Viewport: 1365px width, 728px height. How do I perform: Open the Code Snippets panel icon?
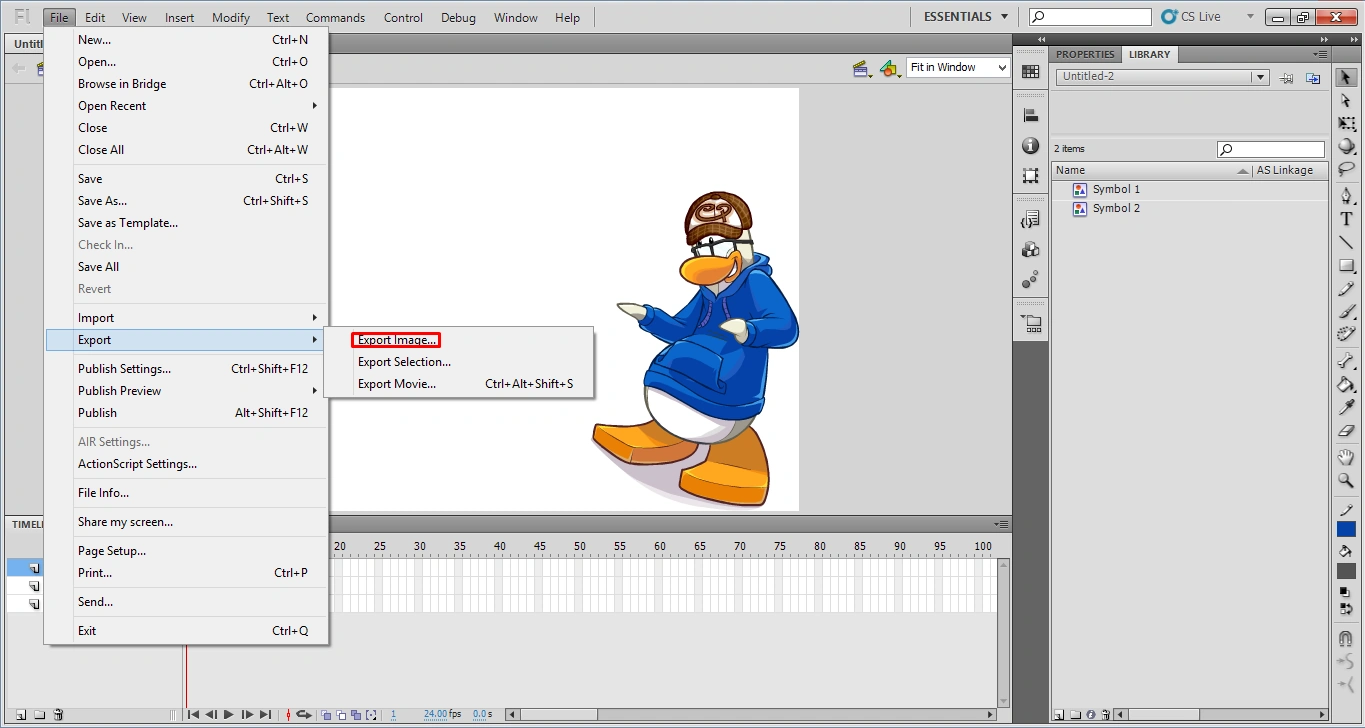click(1030, 220)
